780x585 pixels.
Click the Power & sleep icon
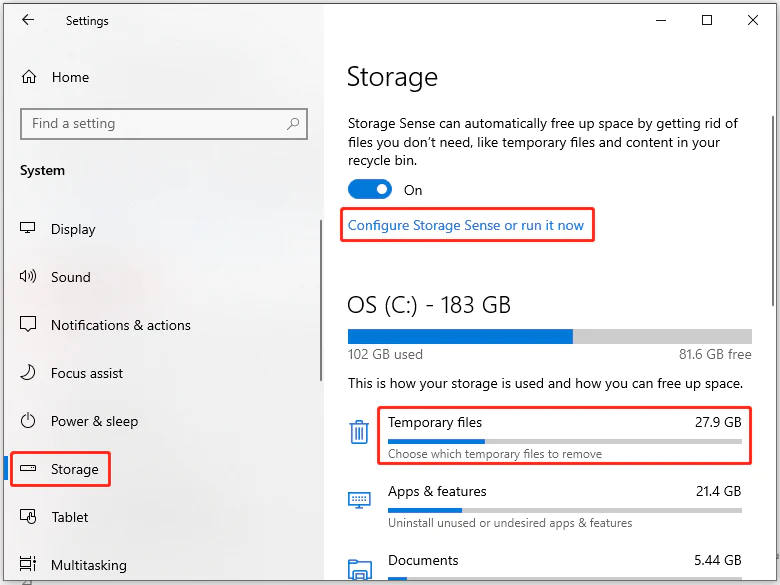[x=29, y=421]
